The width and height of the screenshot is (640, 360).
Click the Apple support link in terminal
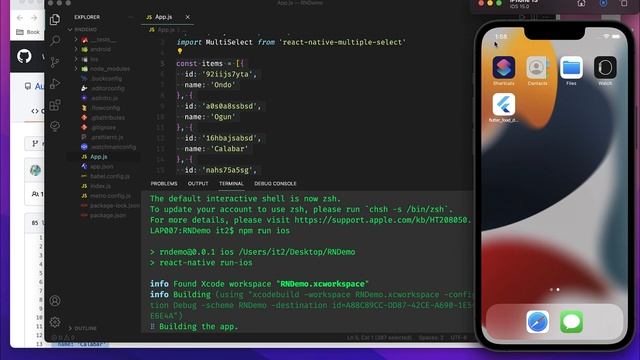[382, 220]
